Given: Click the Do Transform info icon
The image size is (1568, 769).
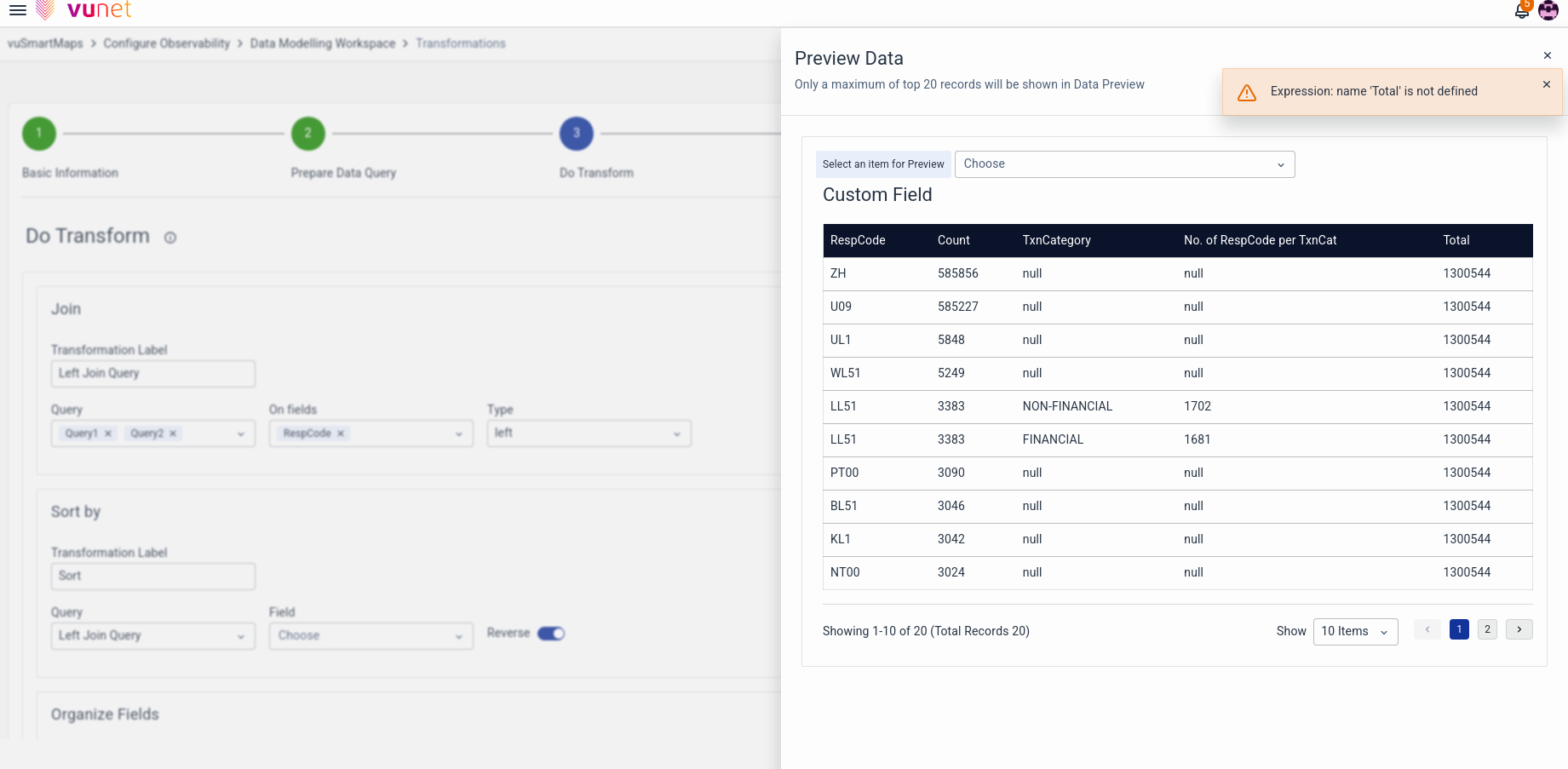Looking at the screenshot, I should (x=170, y=238).
